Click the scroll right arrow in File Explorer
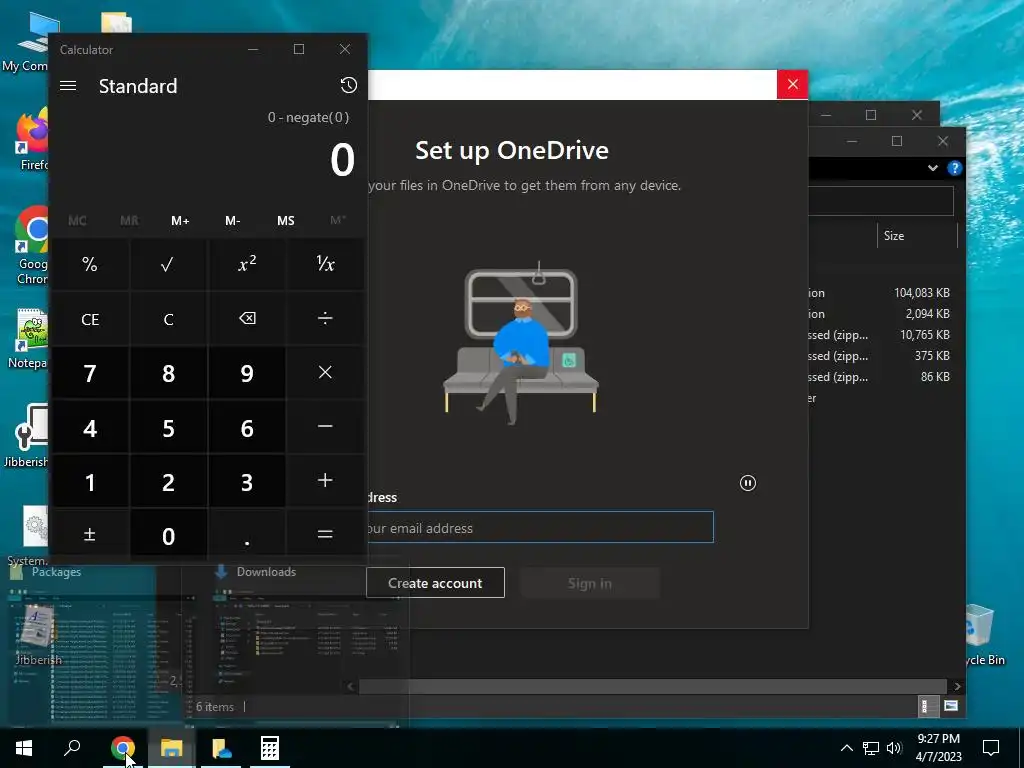This screenshot has height=768, width=1024. click(957, 686)
